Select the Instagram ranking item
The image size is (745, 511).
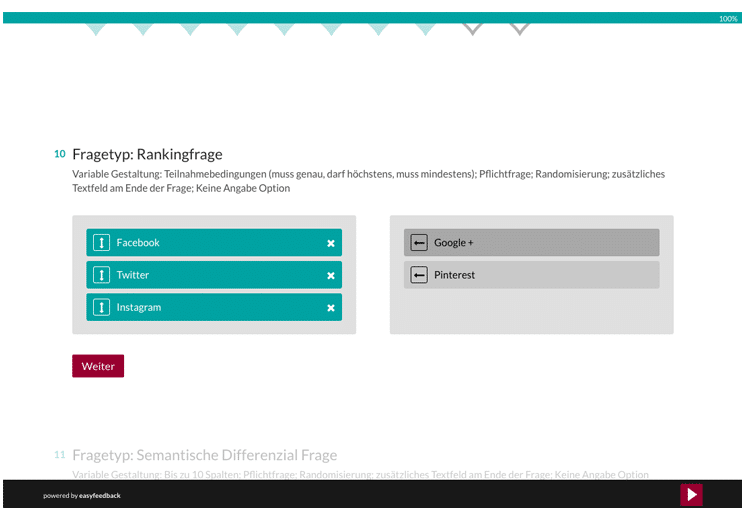click(x=214, y=307)
